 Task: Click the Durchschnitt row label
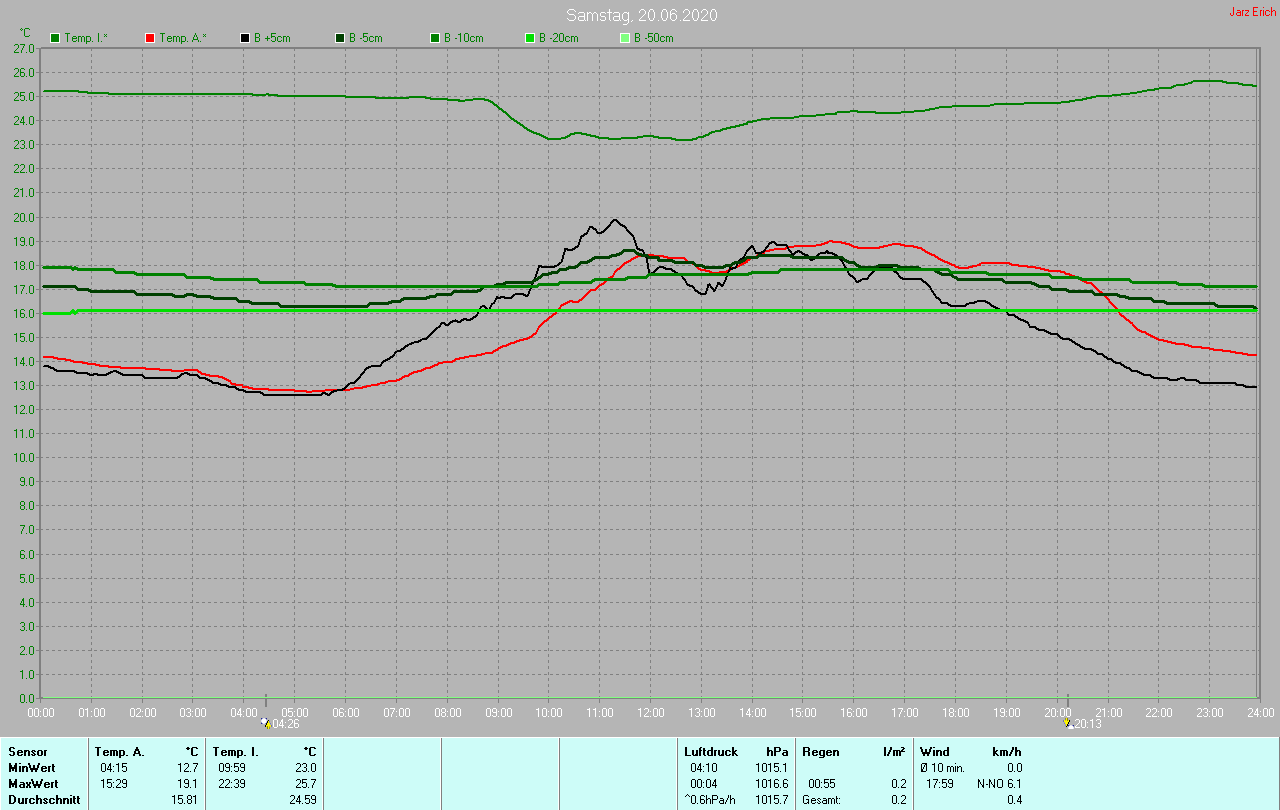tap(44, 800)
